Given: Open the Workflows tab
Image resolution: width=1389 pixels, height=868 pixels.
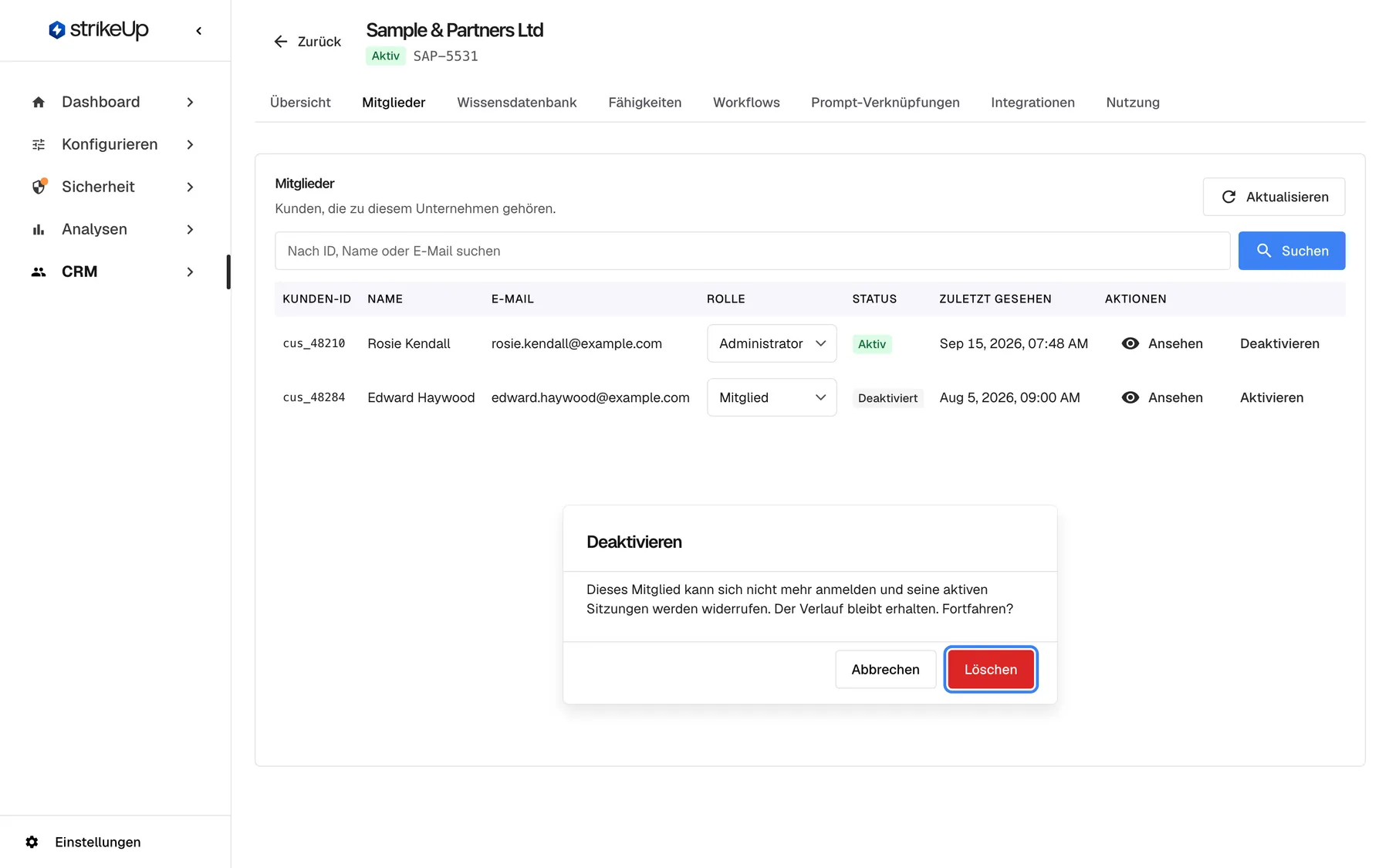Looking at the screenshot, I should (746, 103).
